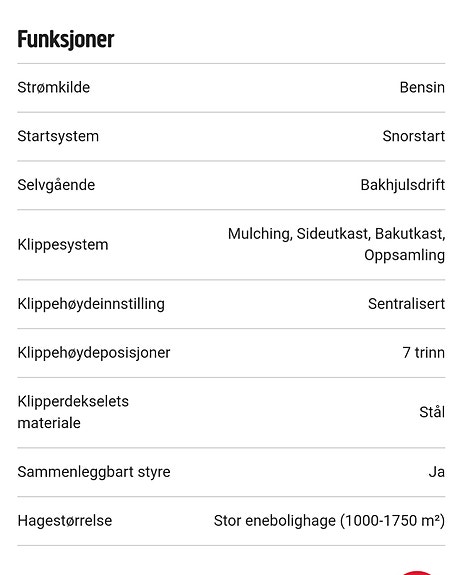This screenshot has height=575, width=463.
Task: Click the Selvgående label
Action: point(56,184)
